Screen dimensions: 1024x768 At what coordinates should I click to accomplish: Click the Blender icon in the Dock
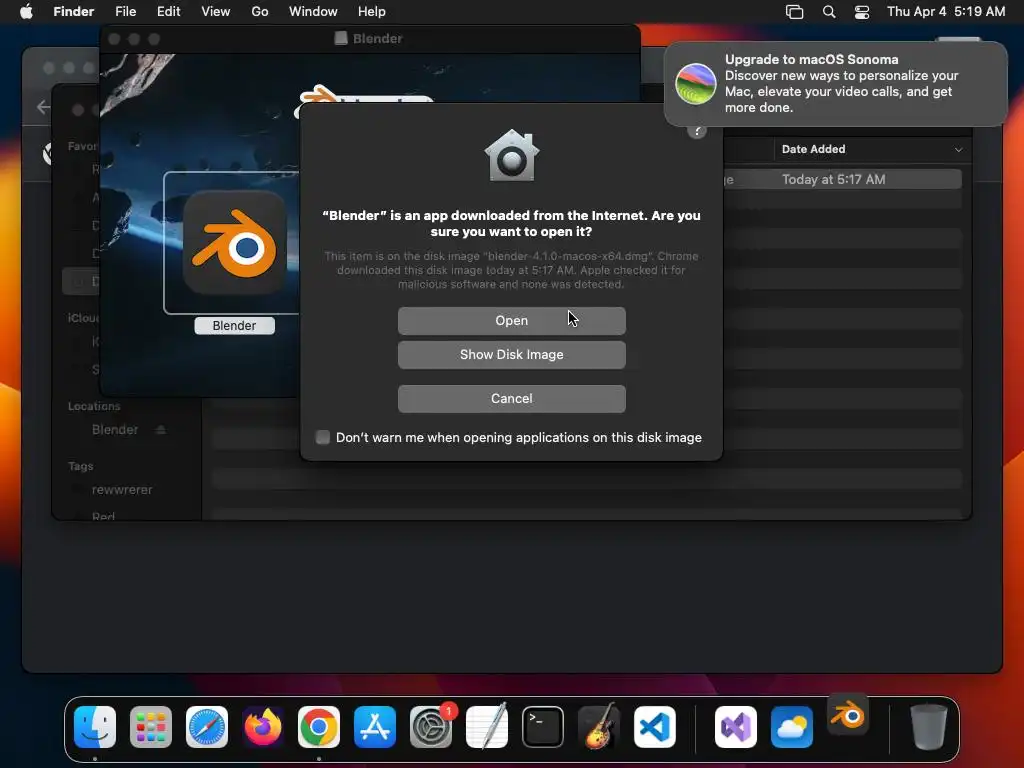pyautogui.click(x=848, y=716)
